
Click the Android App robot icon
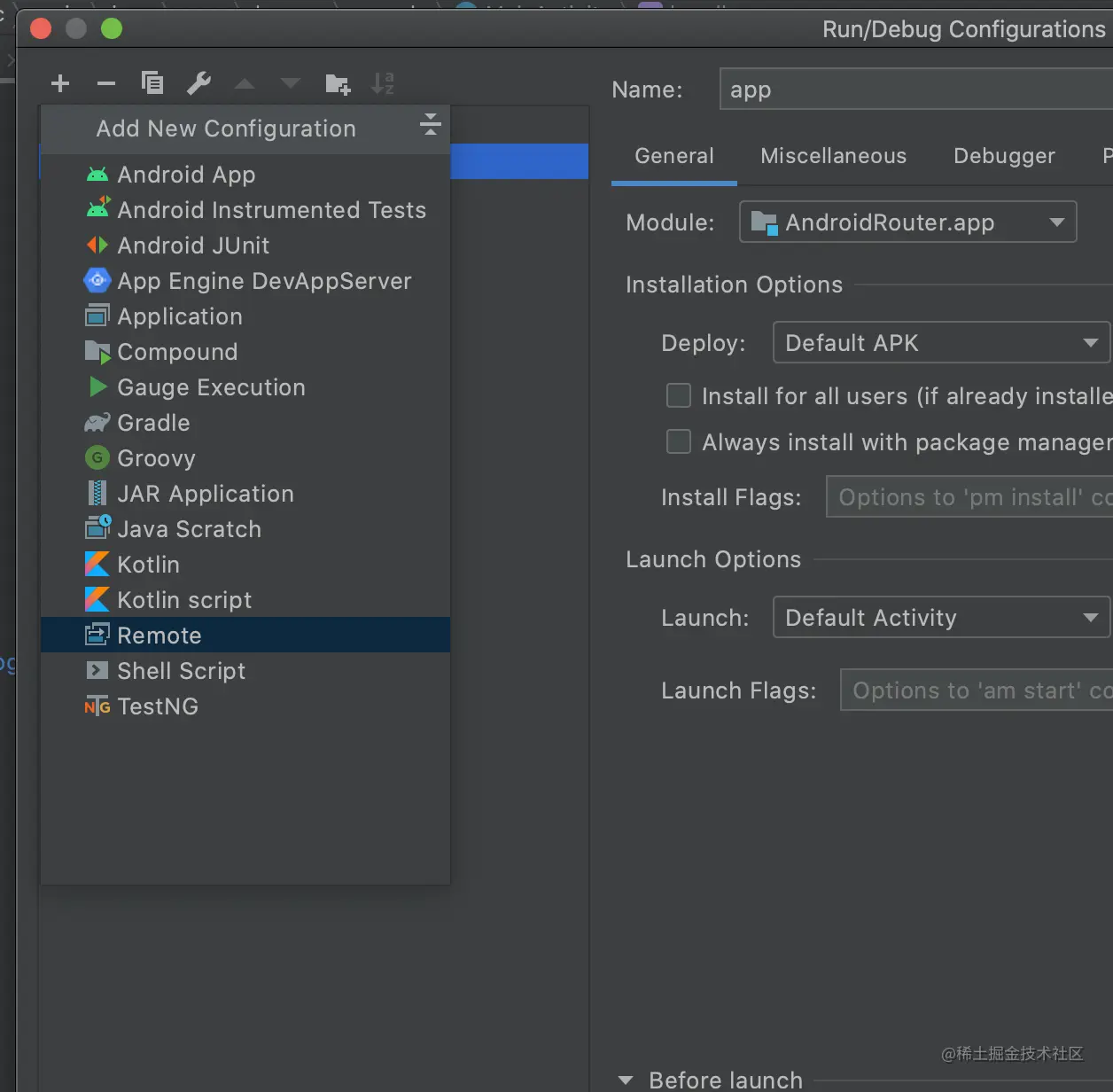pyautogui.click(x=97, y=175)
